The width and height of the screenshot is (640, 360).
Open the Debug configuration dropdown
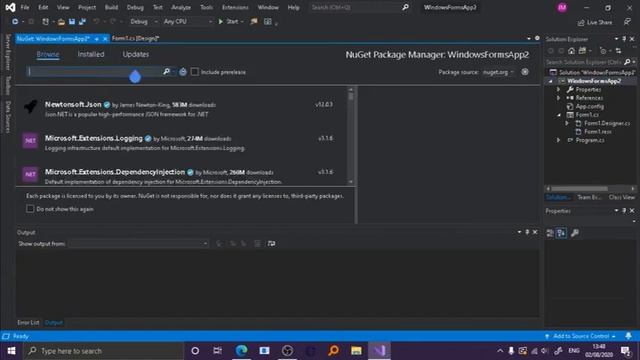pos(143,22)
